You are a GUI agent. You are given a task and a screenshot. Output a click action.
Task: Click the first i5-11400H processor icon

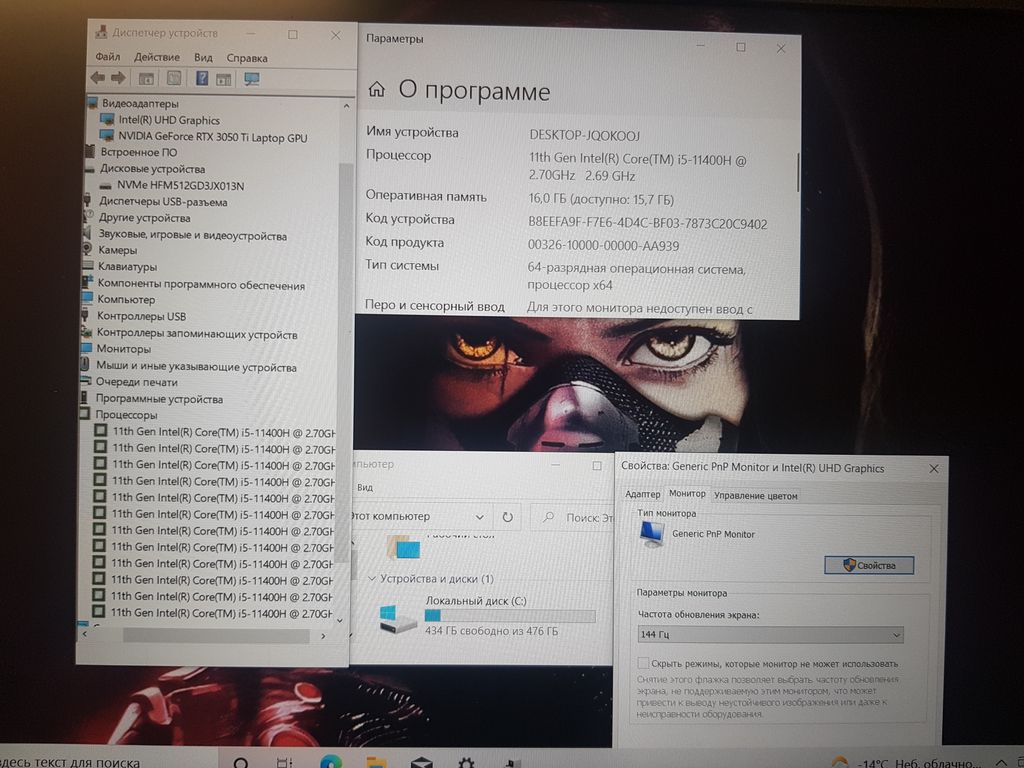pyautogui.click(x=100, y=430)
